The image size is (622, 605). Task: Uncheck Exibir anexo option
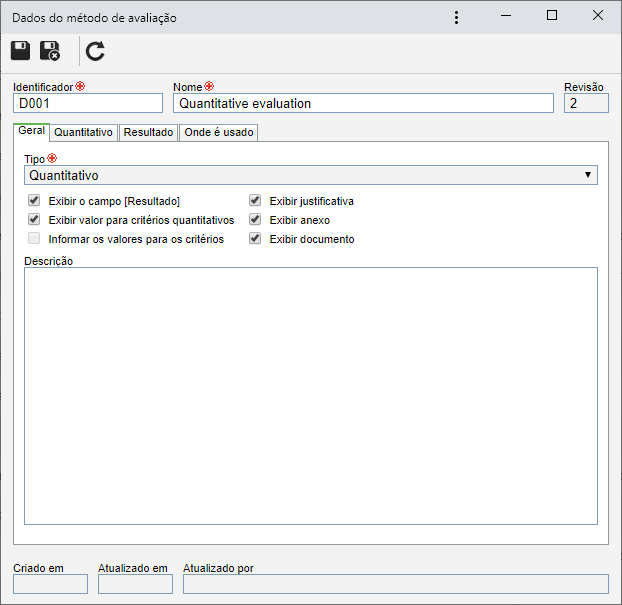click(x=255, y=219)
